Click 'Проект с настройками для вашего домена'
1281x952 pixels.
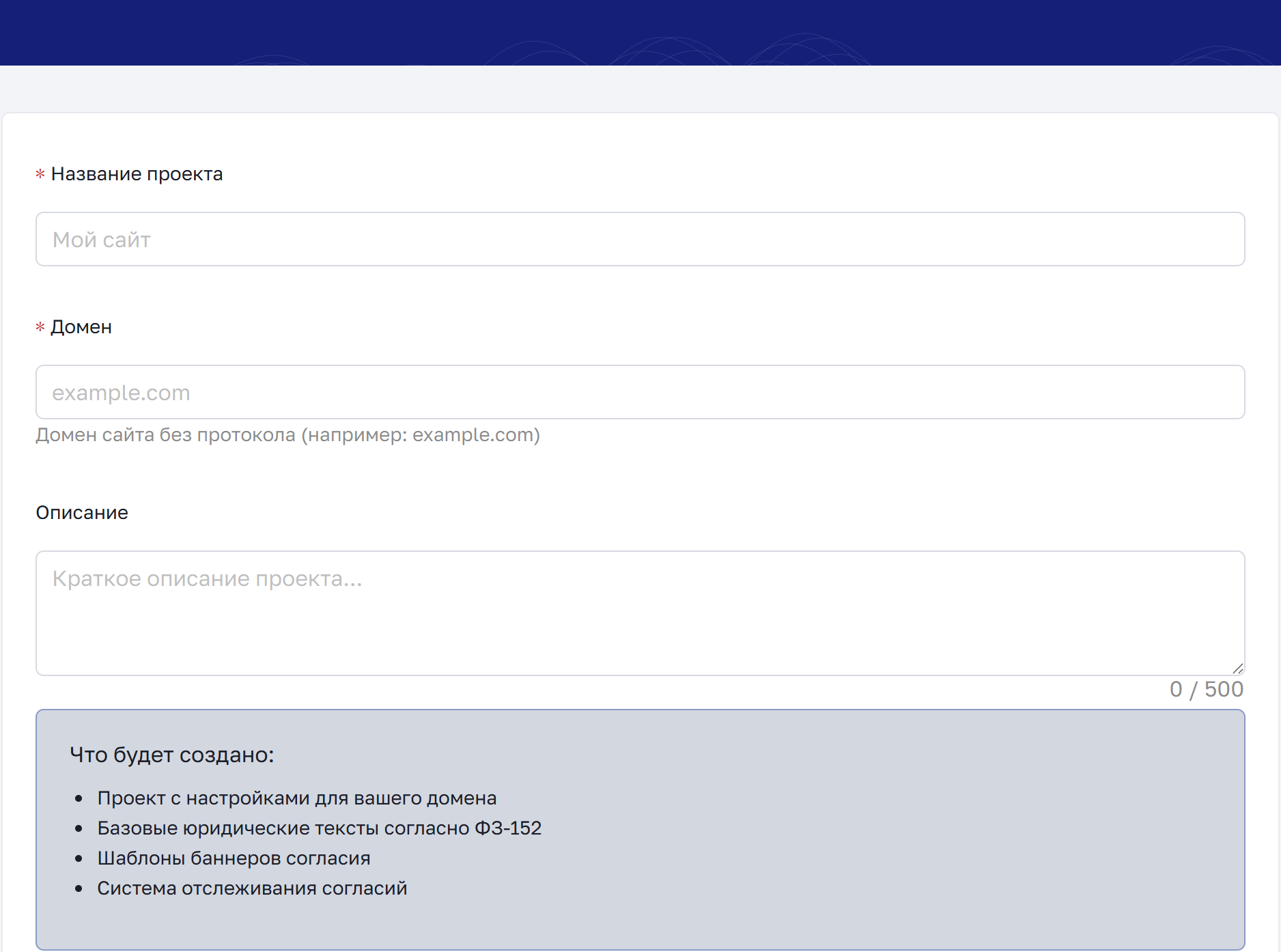point(297,798)
